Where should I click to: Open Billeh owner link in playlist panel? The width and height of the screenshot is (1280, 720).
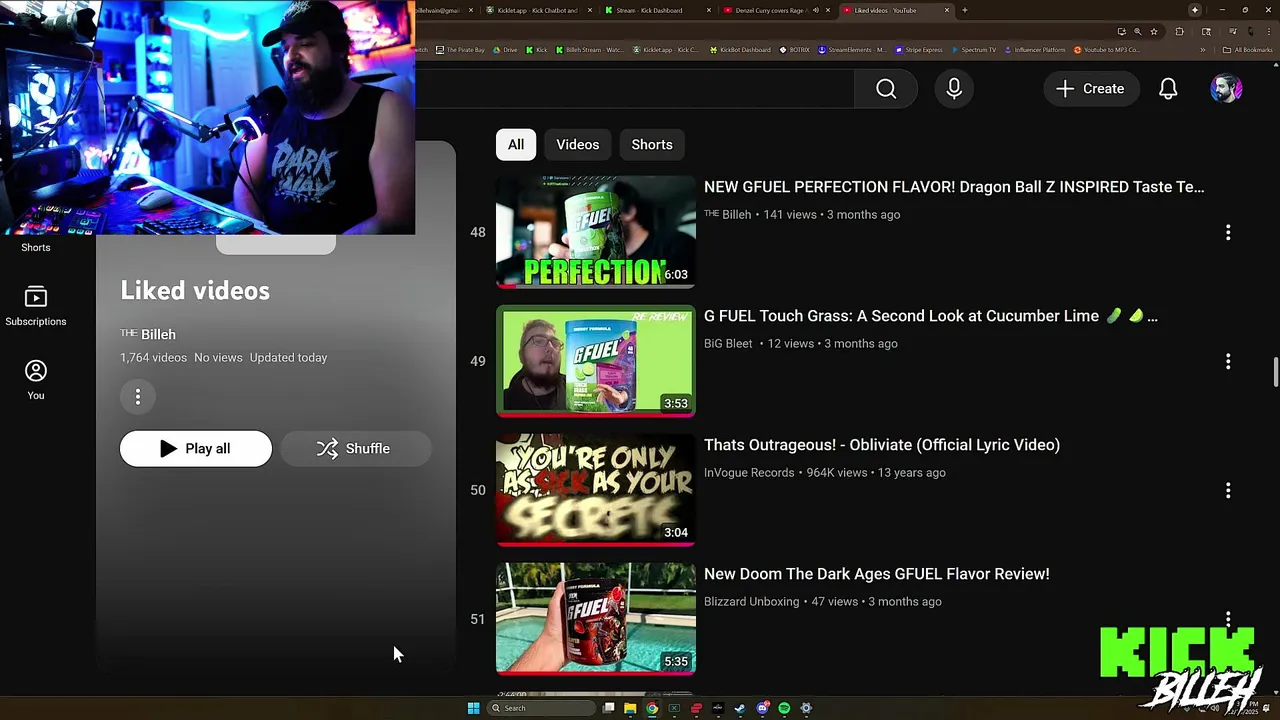(148, 335)
